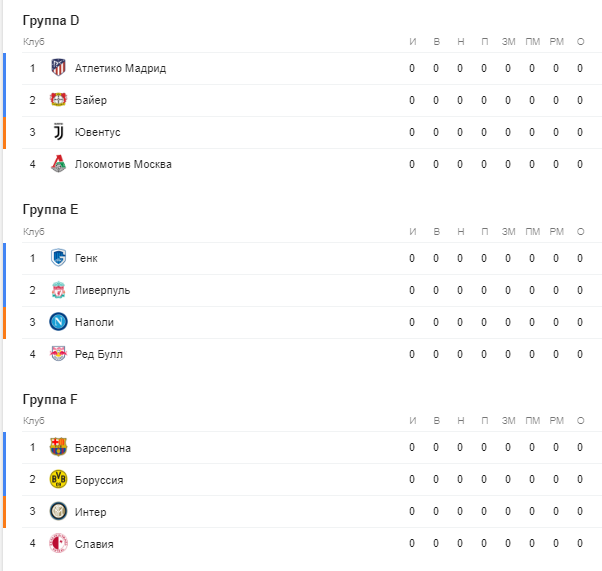Image resolution: width=602 pixels, height=571 pixels.
Task: Open the Ливерпуль team link
Action: (103, 290)
